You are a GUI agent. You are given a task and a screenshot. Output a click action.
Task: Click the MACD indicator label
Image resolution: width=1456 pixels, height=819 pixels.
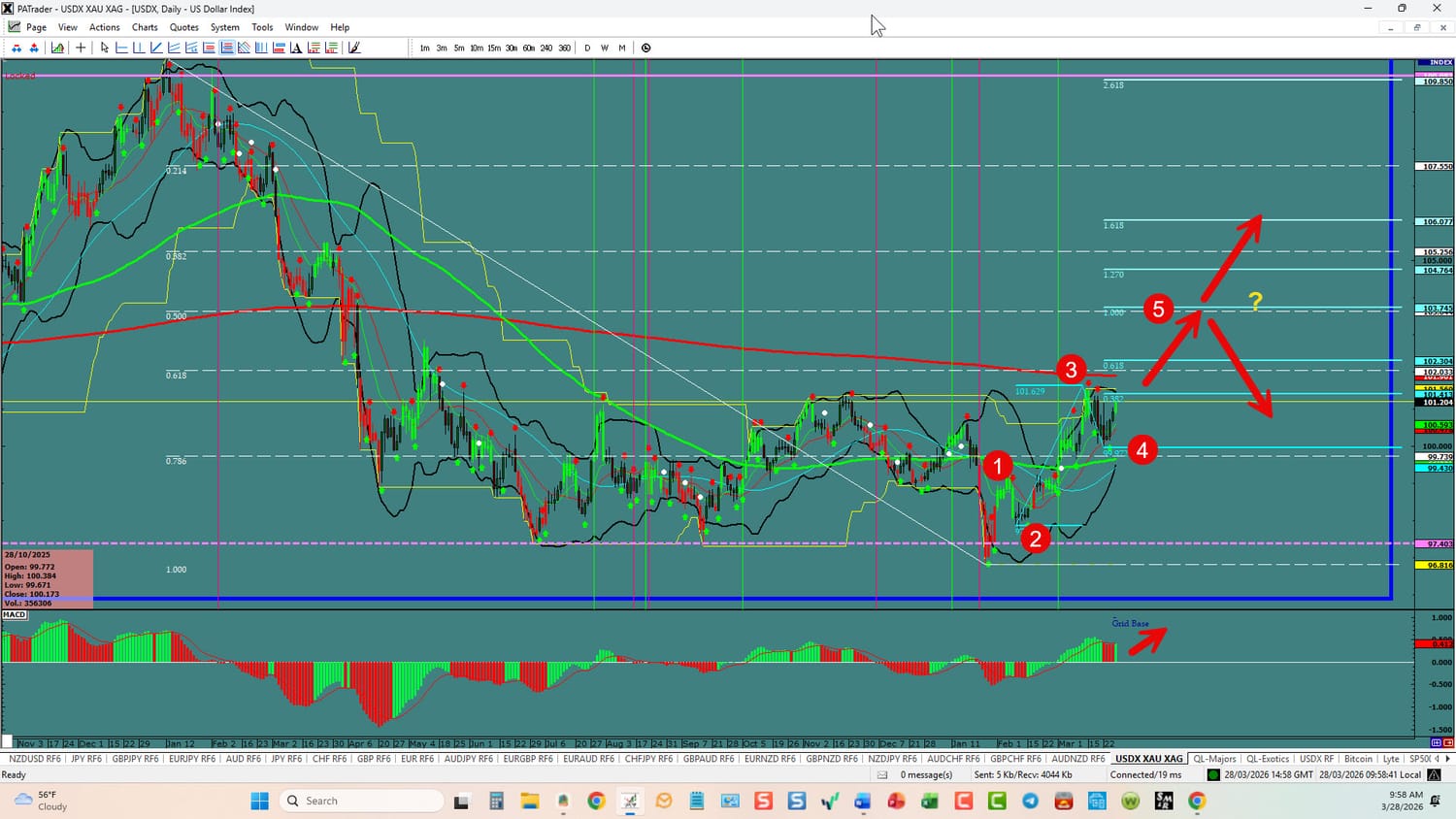point(15,614)
